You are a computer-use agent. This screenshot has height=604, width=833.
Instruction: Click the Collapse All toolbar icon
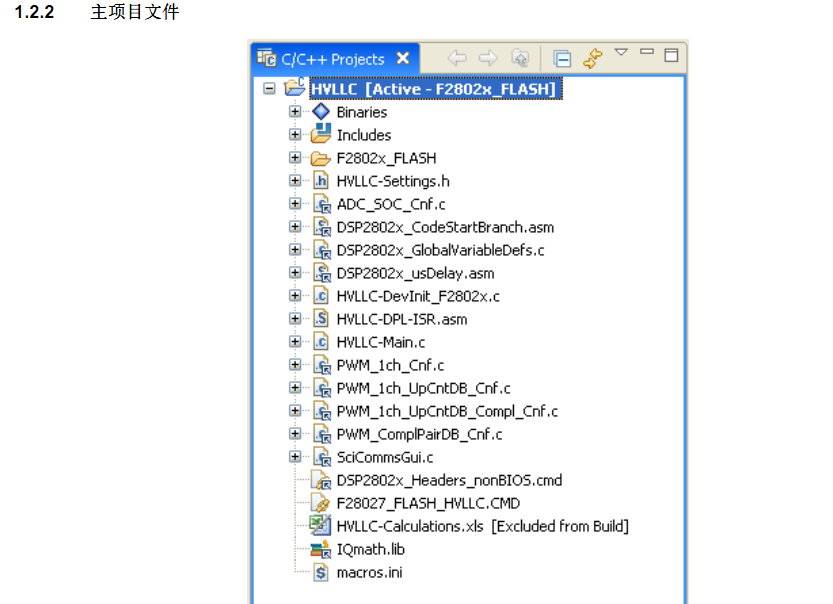(562, 58)
